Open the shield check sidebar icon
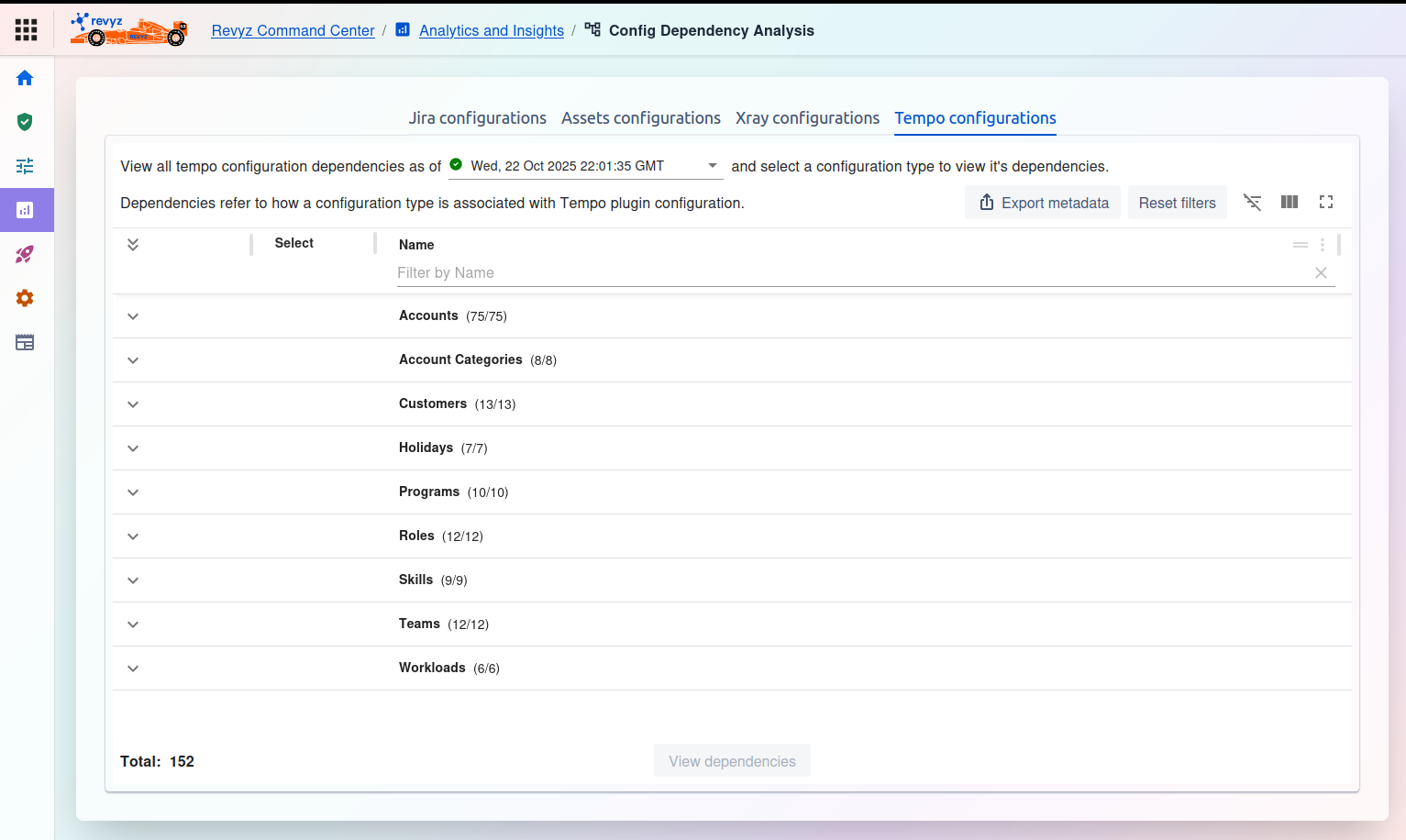Viewport: 1406px width, 840px height. 25,122
